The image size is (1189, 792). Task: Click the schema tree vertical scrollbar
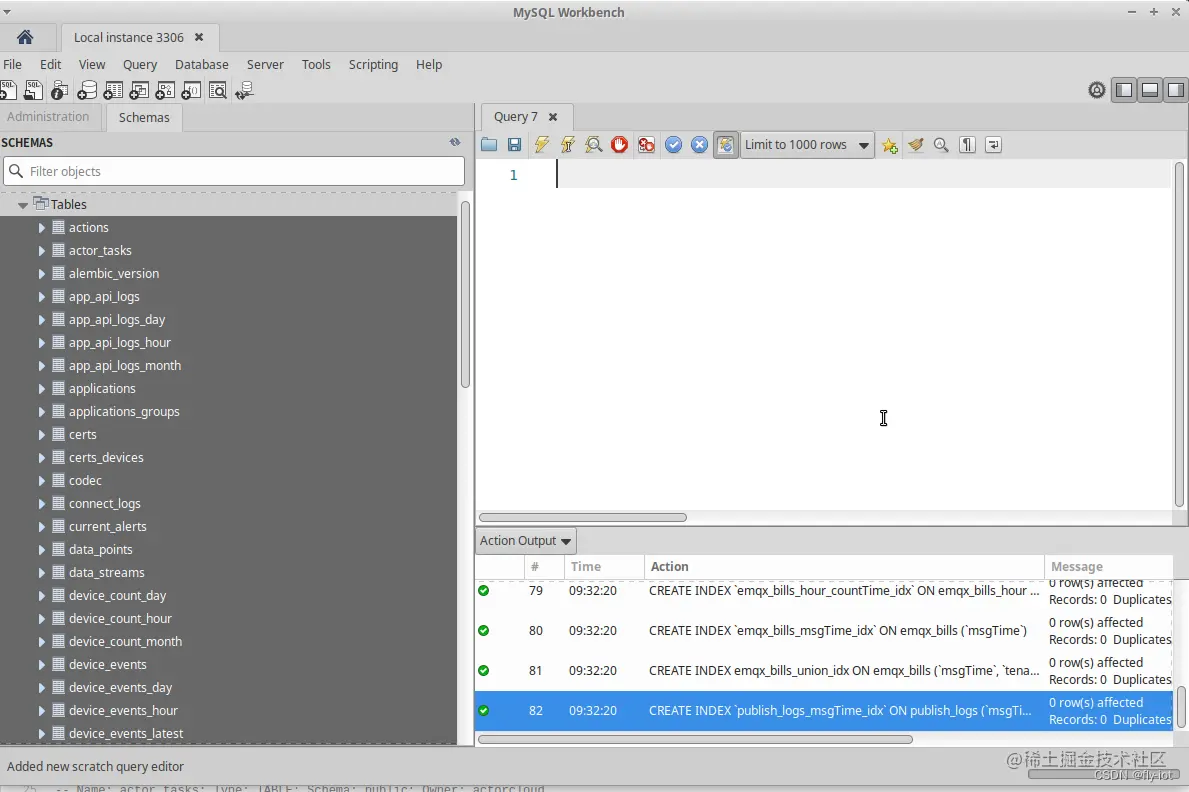point(465,295)
